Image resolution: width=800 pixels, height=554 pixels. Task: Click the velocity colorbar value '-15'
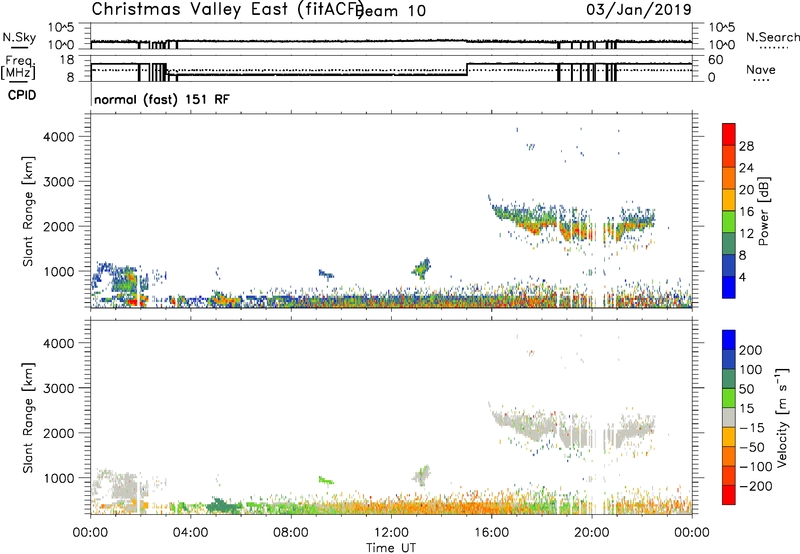[x=752, y=427]
